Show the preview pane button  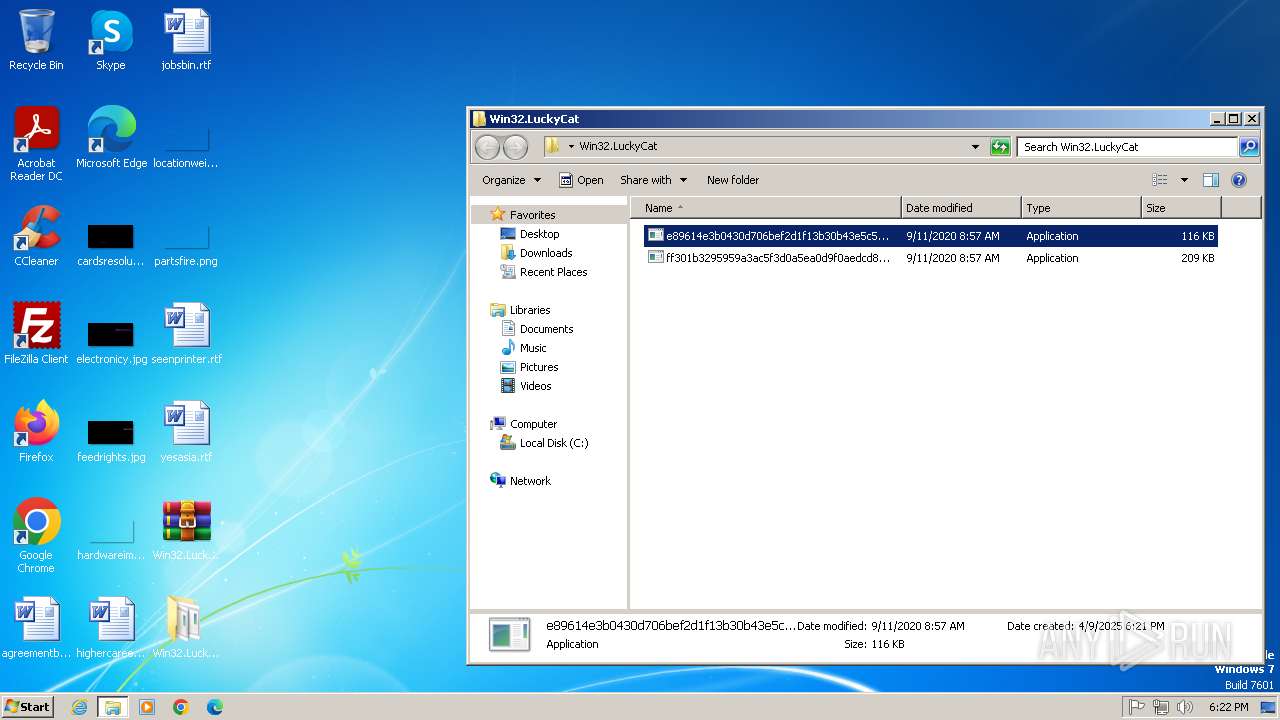pos(1210,180)
